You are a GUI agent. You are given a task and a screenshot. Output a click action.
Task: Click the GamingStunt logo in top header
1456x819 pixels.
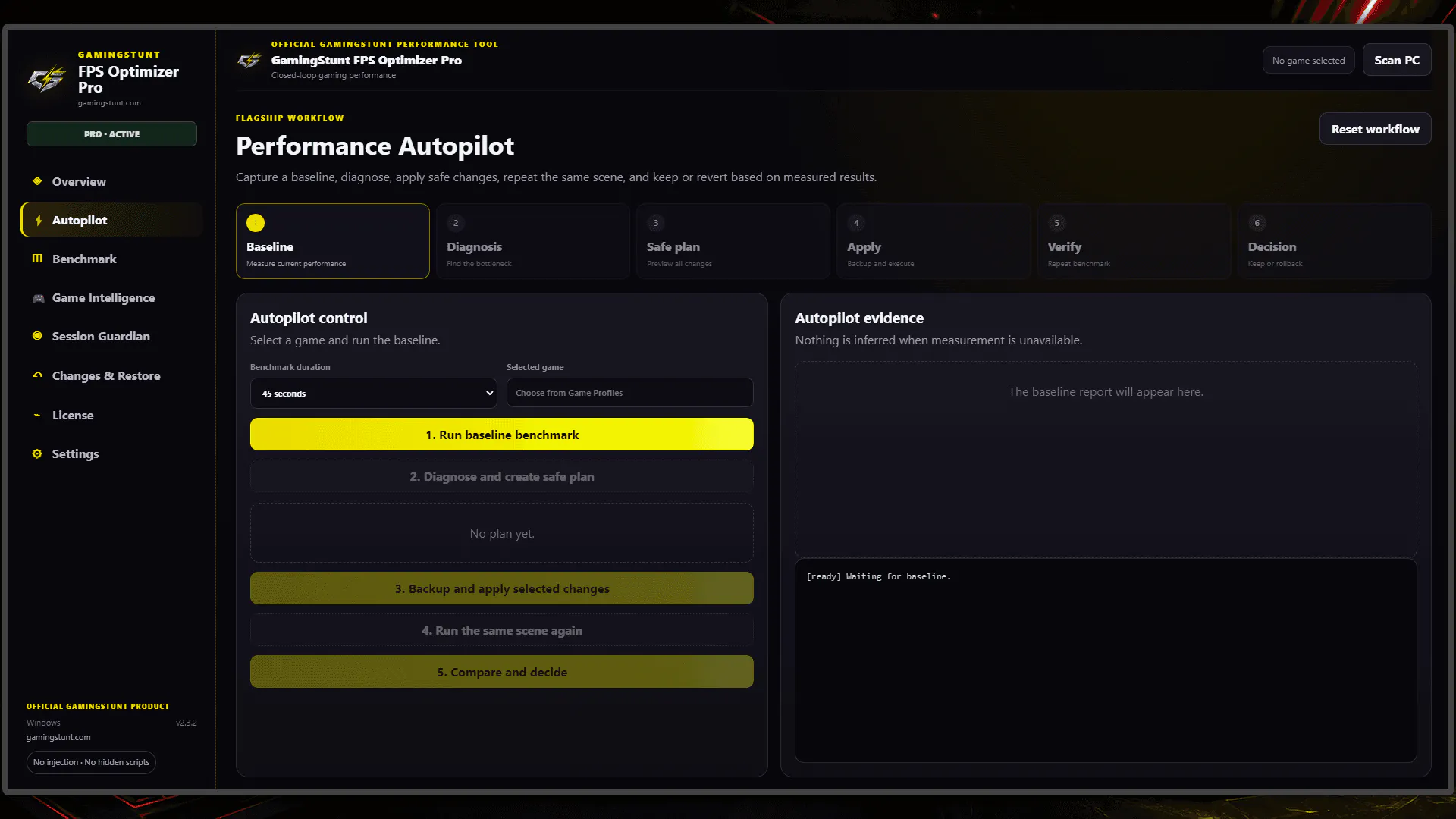coord(249,60)
